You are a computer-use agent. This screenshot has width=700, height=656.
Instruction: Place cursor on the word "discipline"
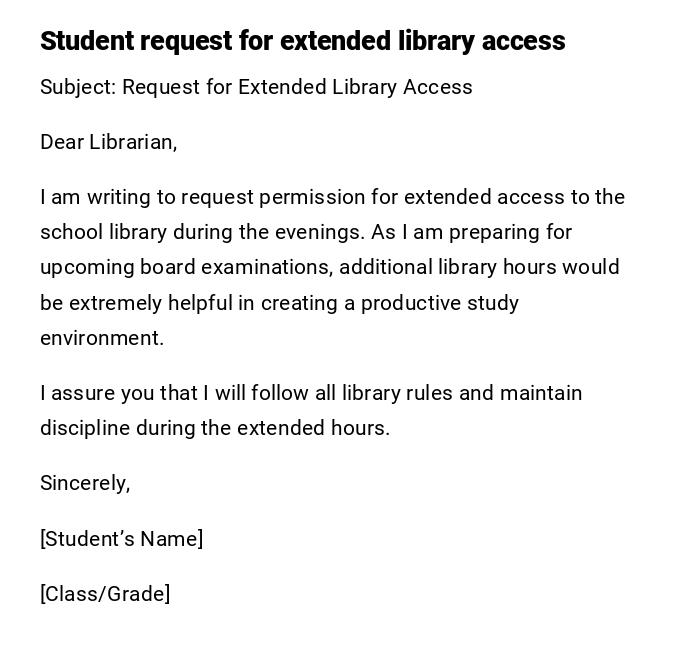[85, 428]
